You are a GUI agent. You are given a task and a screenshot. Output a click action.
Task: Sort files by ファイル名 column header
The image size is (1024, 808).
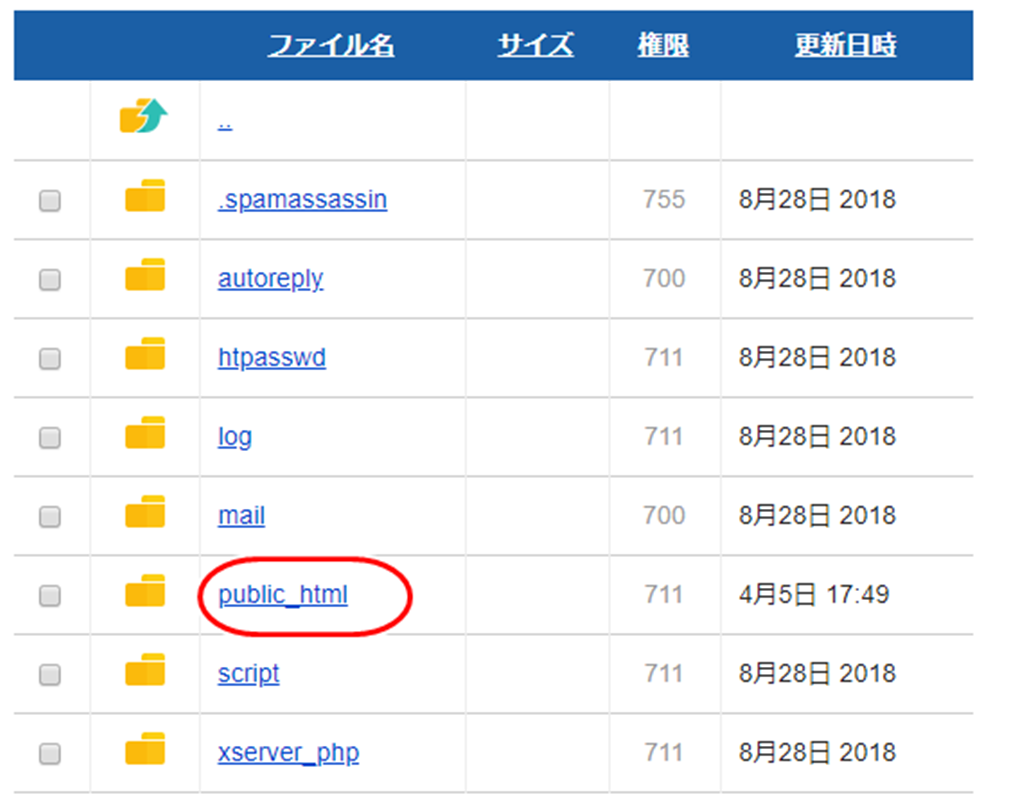[334, 44]
